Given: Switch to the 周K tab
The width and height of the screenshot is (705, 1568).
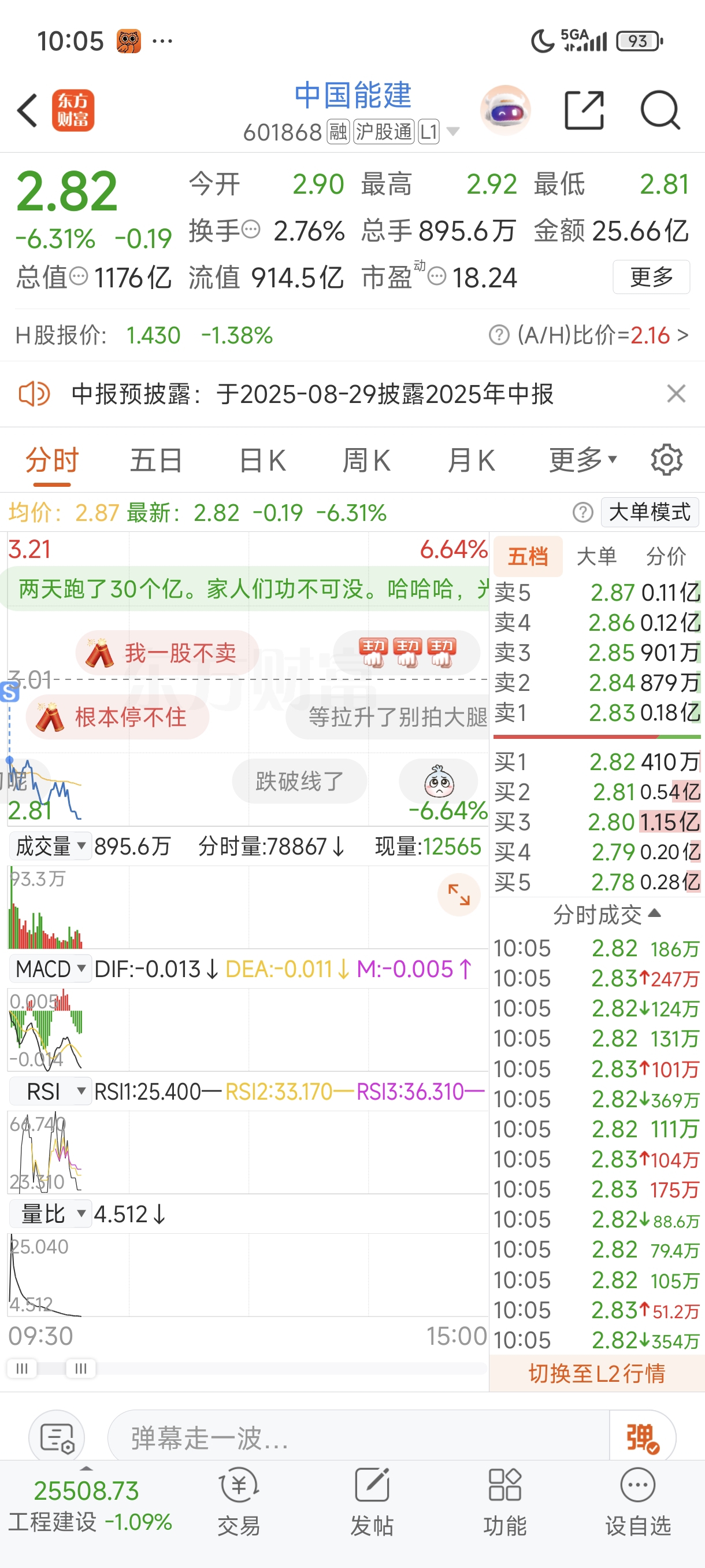Looking at the screenshot, I should click(366, 460).
